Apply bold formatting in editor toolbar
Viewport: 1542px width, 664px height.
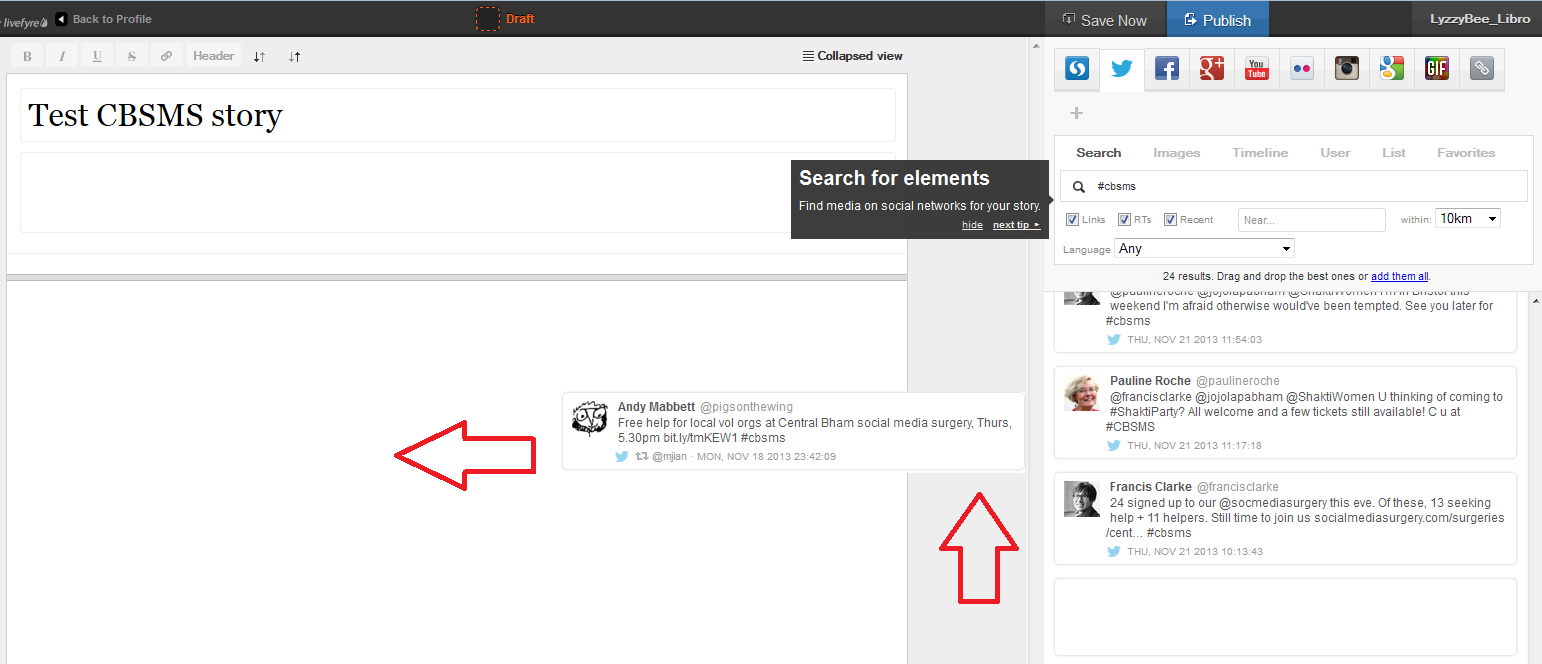(27, 56)
